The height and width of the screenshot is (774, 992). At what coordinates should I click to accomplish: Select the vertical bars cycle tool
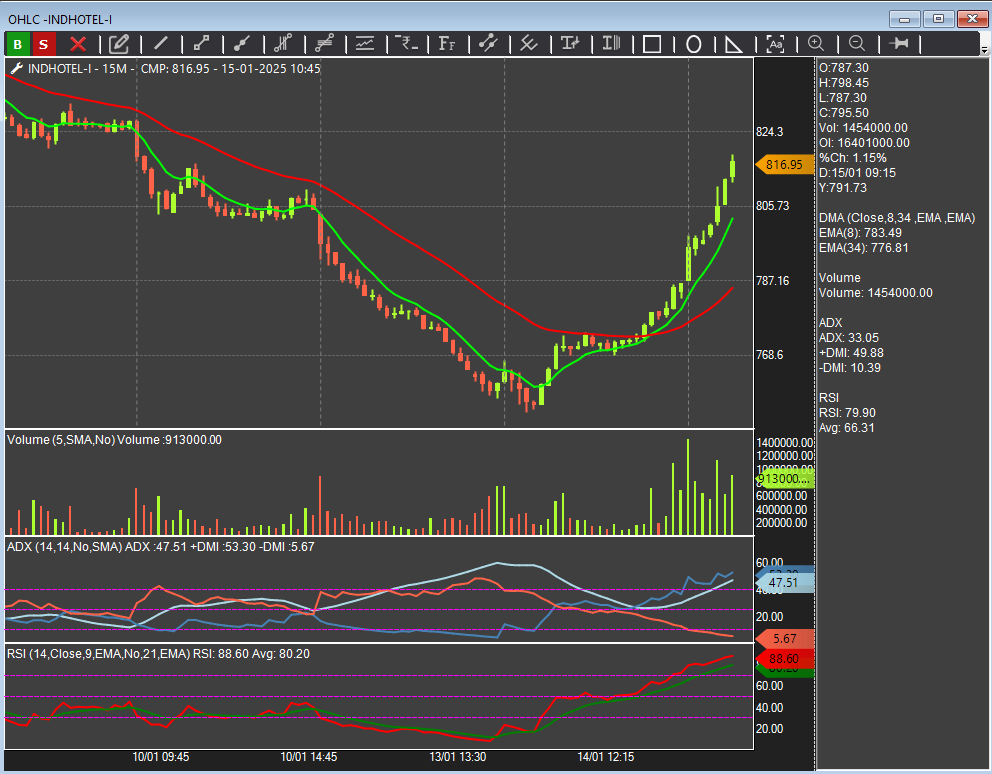pyautogui.click(x=611, y=43)
